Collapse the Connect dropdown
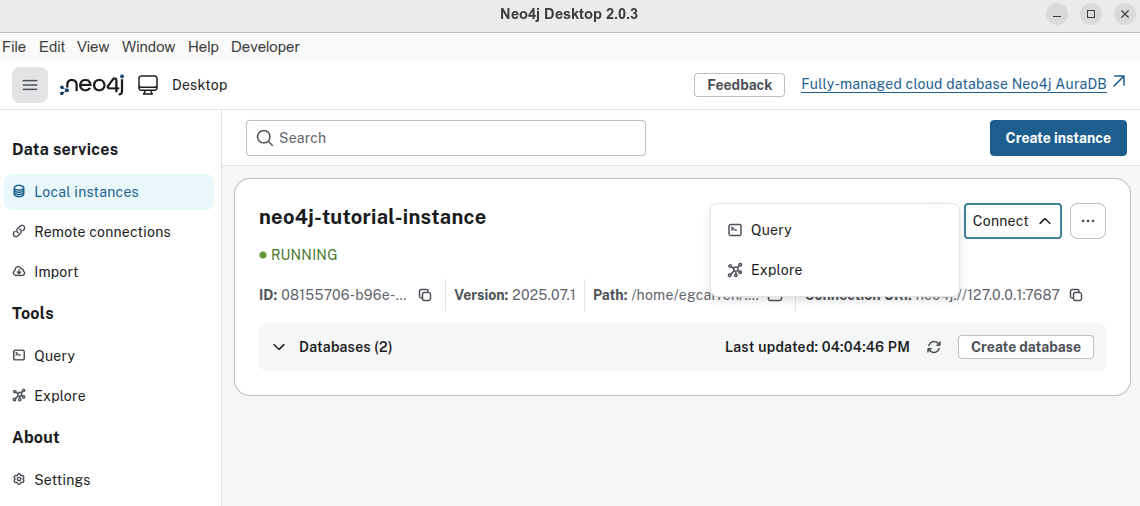Viewport: 1140px width, 506px height. 1012,221
